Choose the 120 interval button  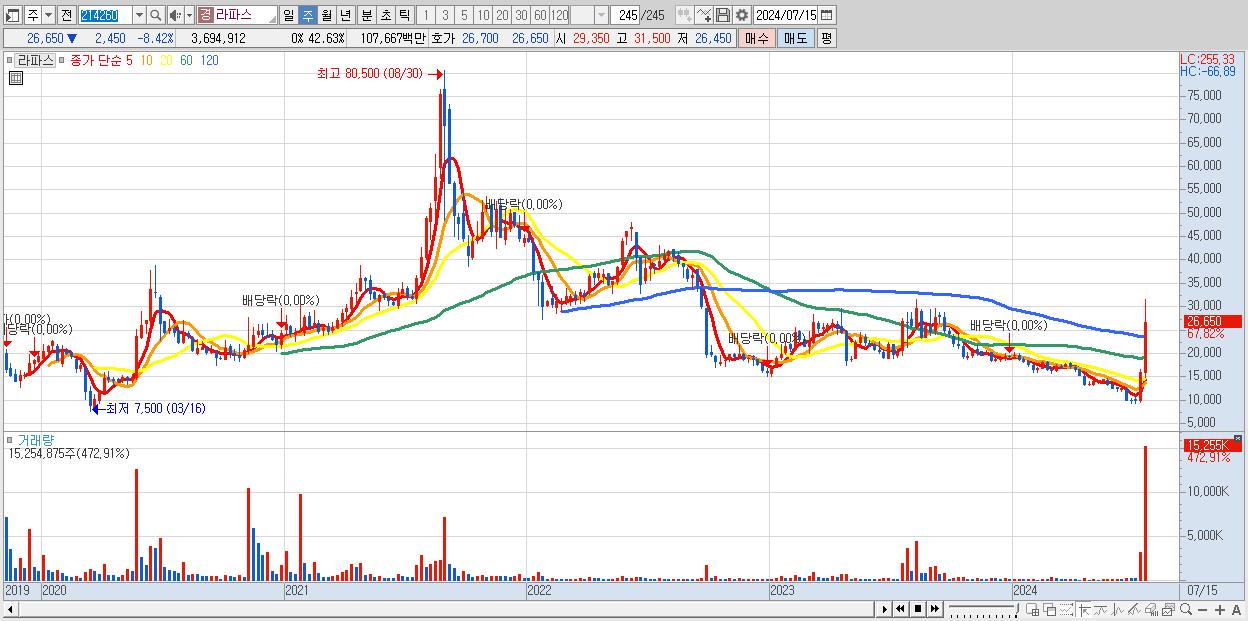click(559, 15)
